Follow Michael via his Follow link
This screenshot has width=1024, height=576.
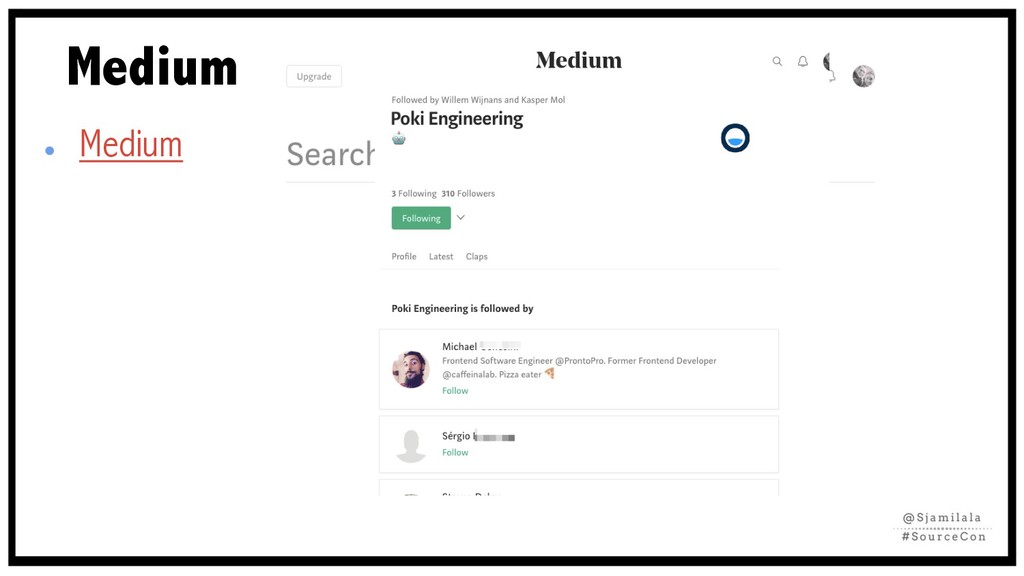455,391
